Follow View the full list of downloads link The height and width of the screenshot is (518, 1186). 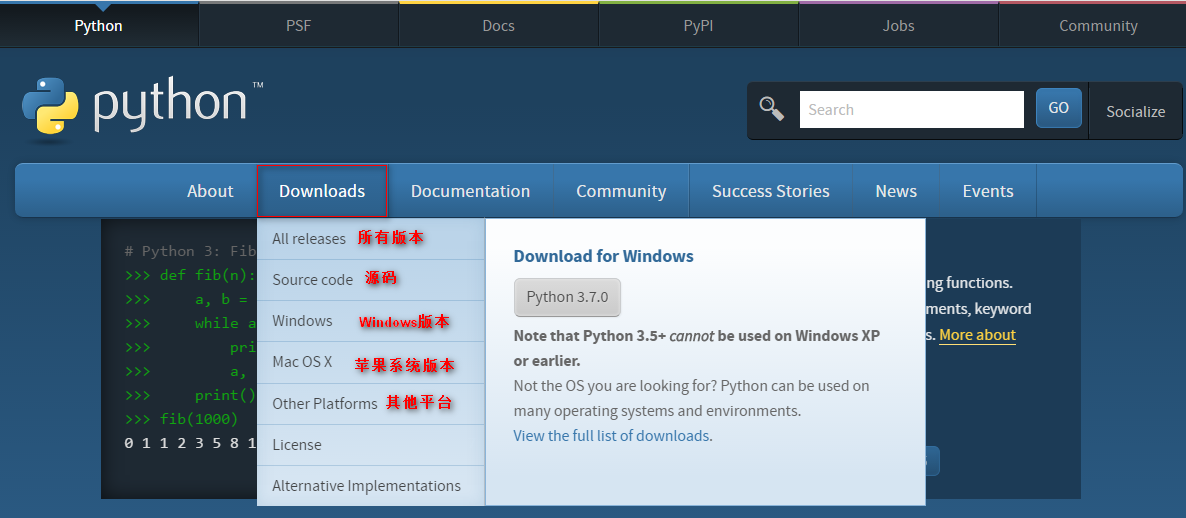coord(611,436)
